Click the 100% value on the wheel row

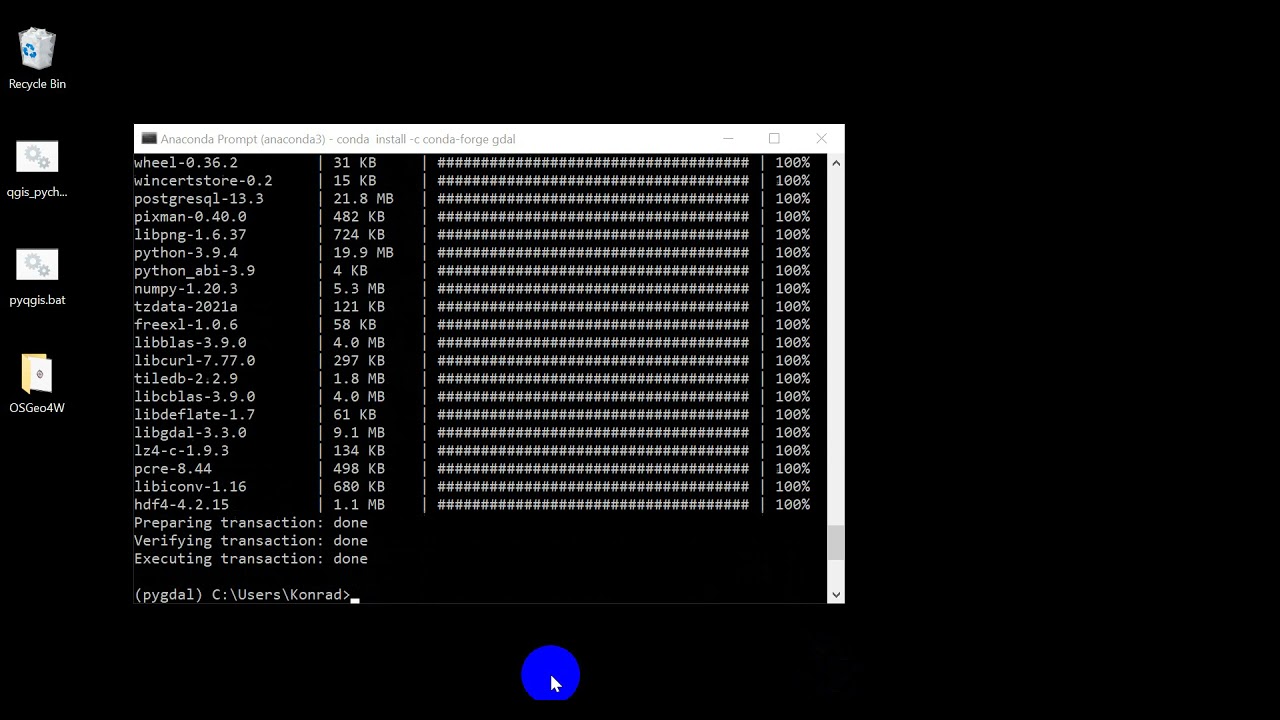click(792, 163)
